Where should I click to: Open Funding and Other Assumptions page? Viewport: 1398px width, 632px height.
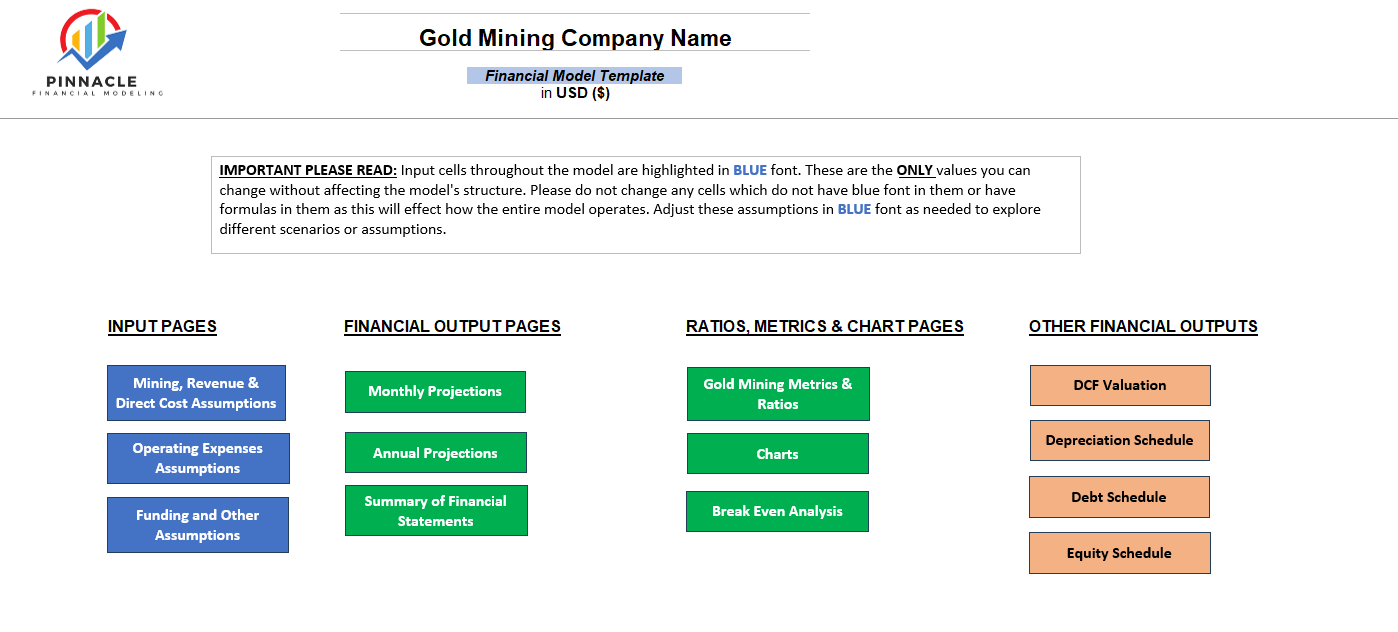(x=197, y=525)
